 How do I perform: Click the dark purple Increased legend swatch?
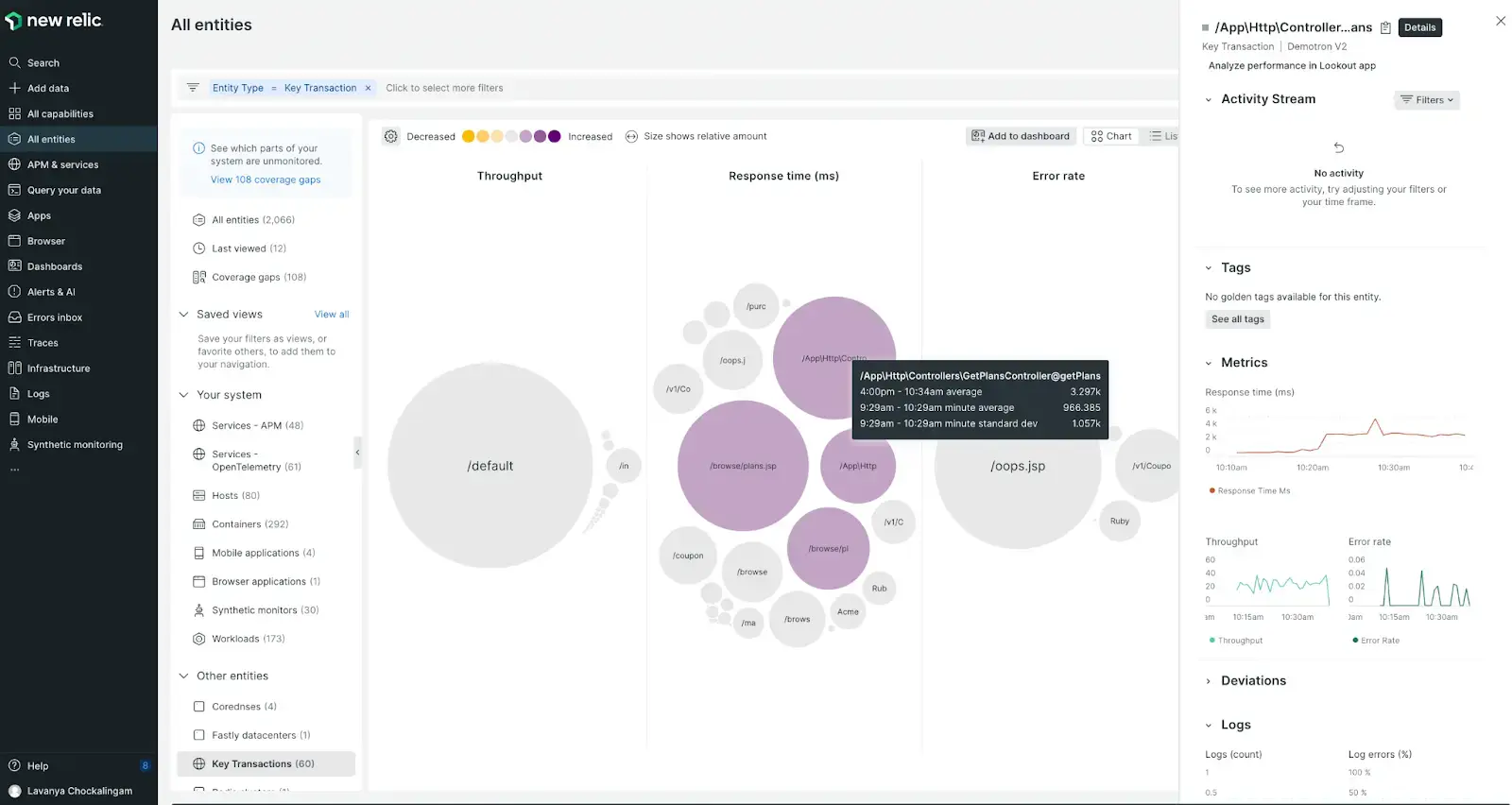click(555, 136)
